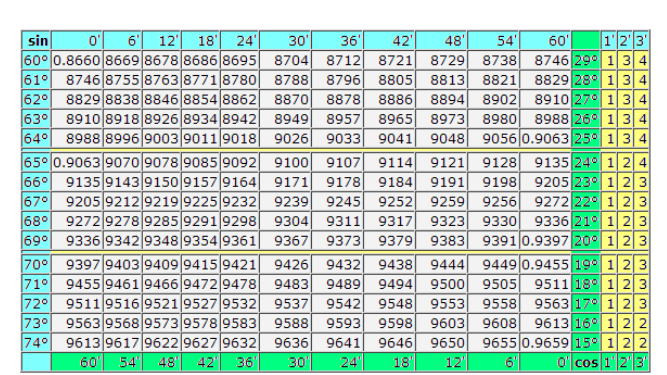
Task: Click the value 8704
Action: click(285, 60)
